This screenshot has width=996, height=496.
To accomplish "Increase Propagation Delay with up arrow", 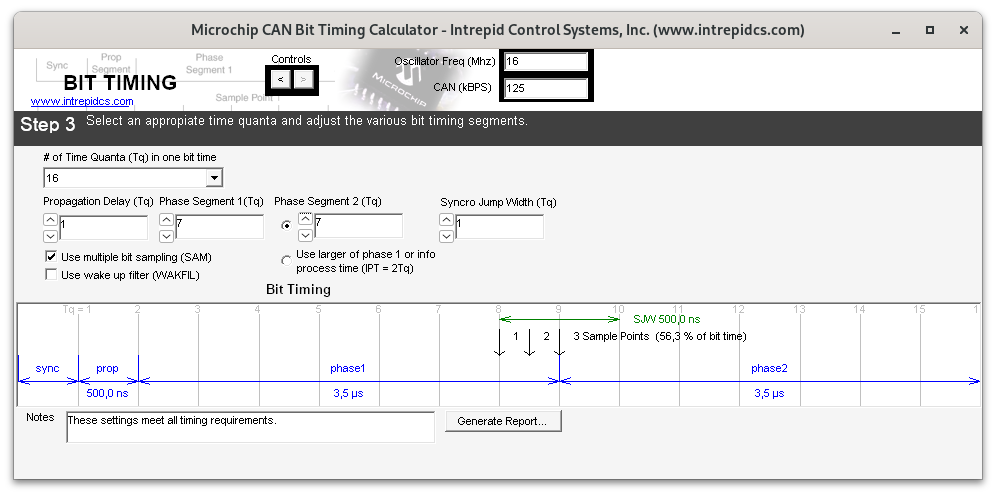I will (50, 220).
